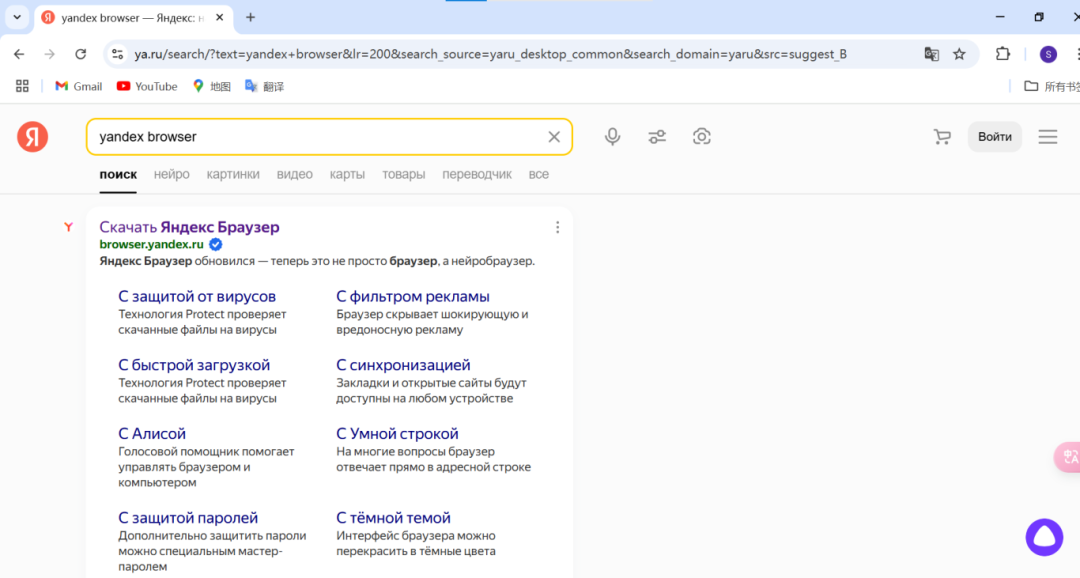The width and height of the screenshot is (1080, 578).
Task: Switch to the нейро tab
Action: [172, 174]
